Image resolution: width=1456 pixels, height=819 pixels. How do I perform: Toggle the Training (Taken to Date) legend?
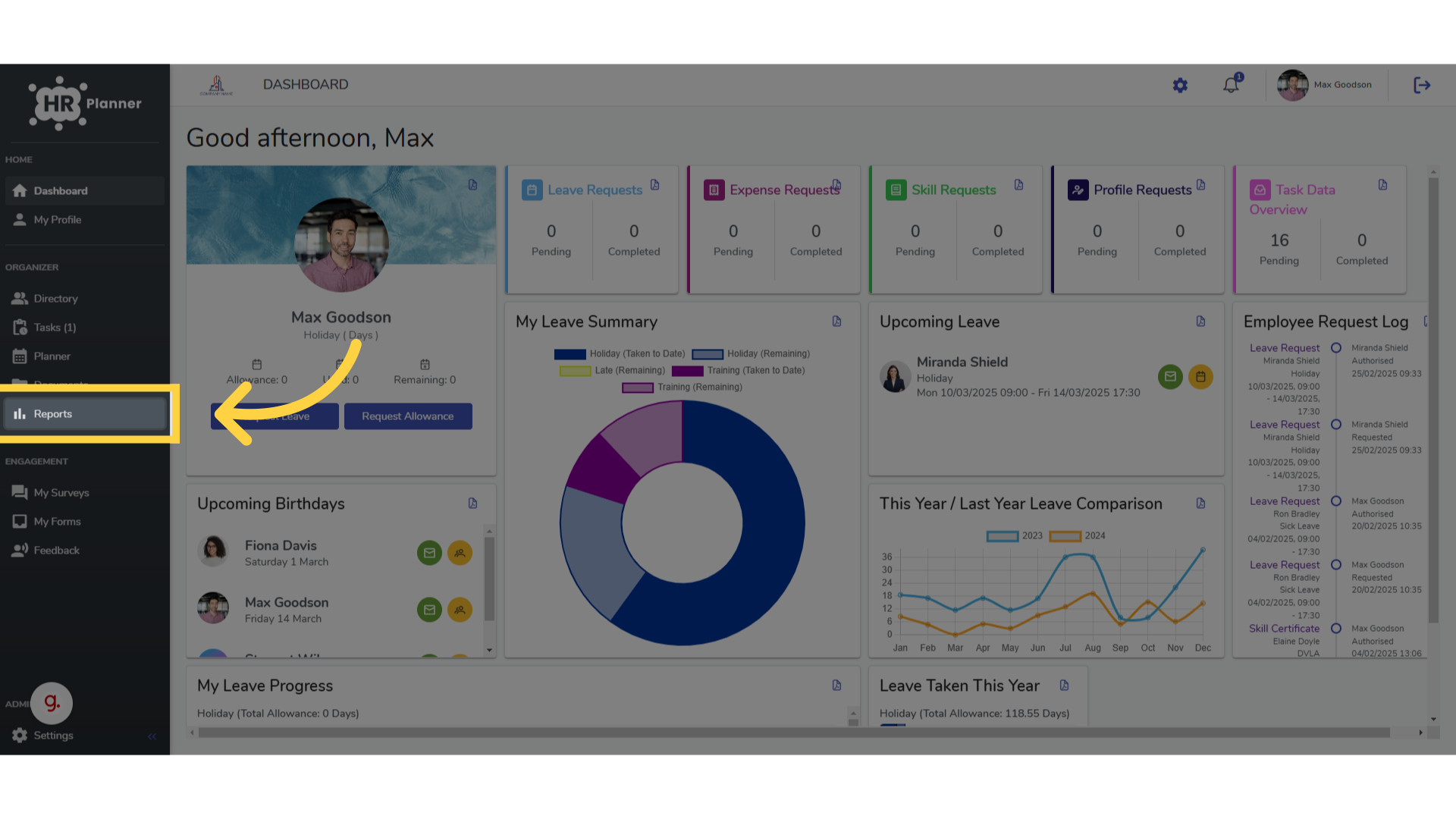[739, 371]
